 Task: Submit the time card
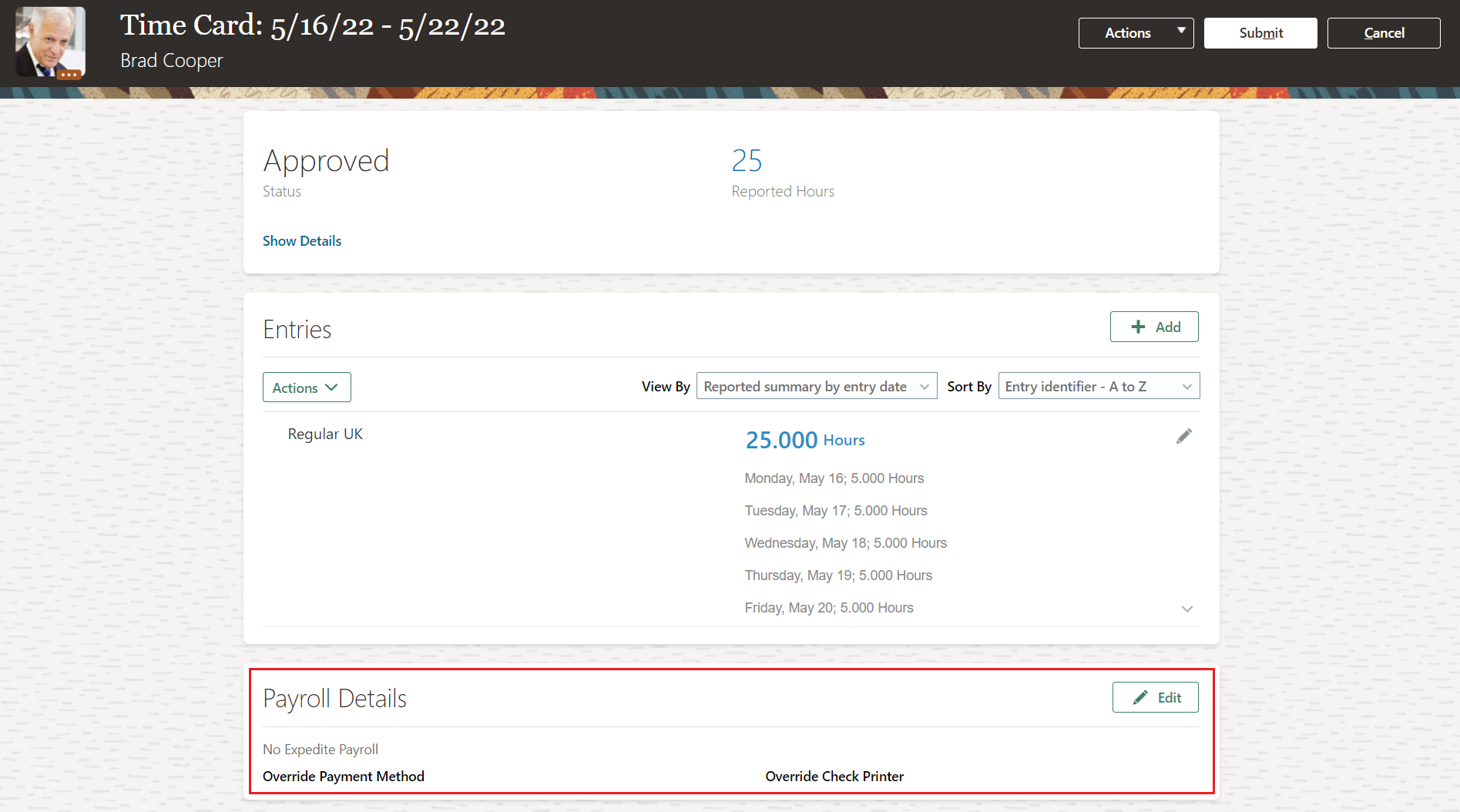pyautogui.click(x=1260, y=32)
